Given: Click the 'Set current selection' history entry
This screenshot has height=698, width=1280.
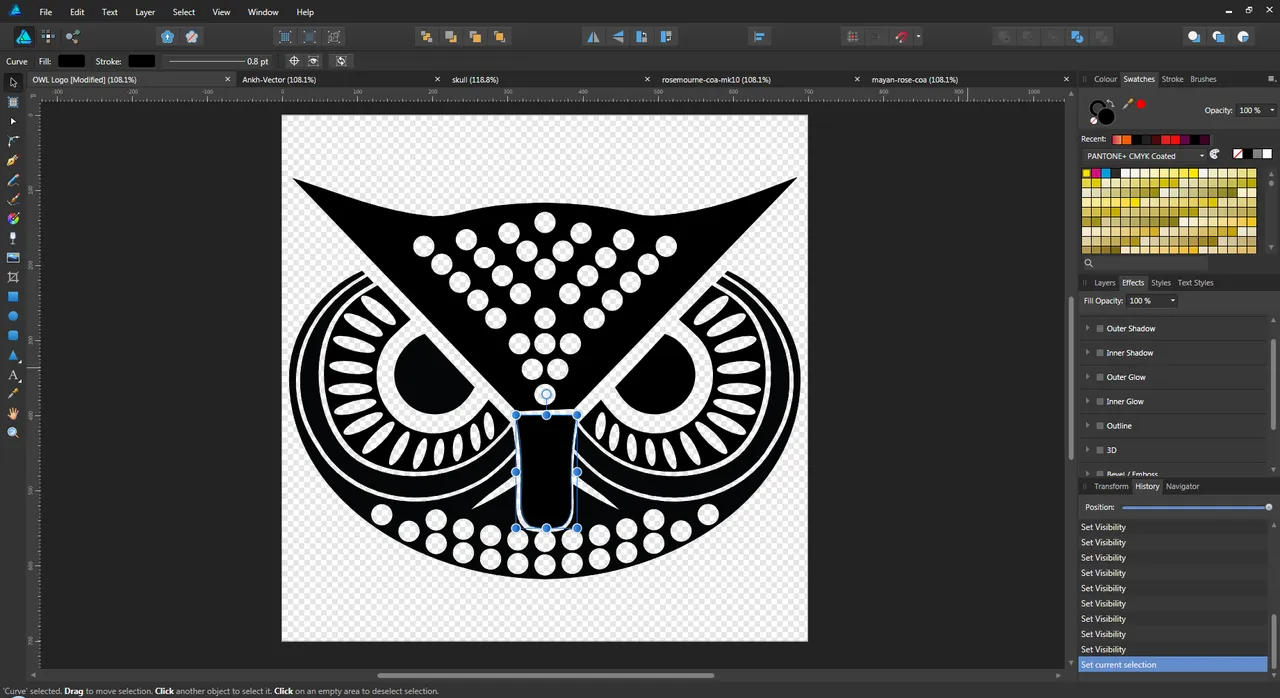Looking at the screenshot, I should pos(1172,665).
